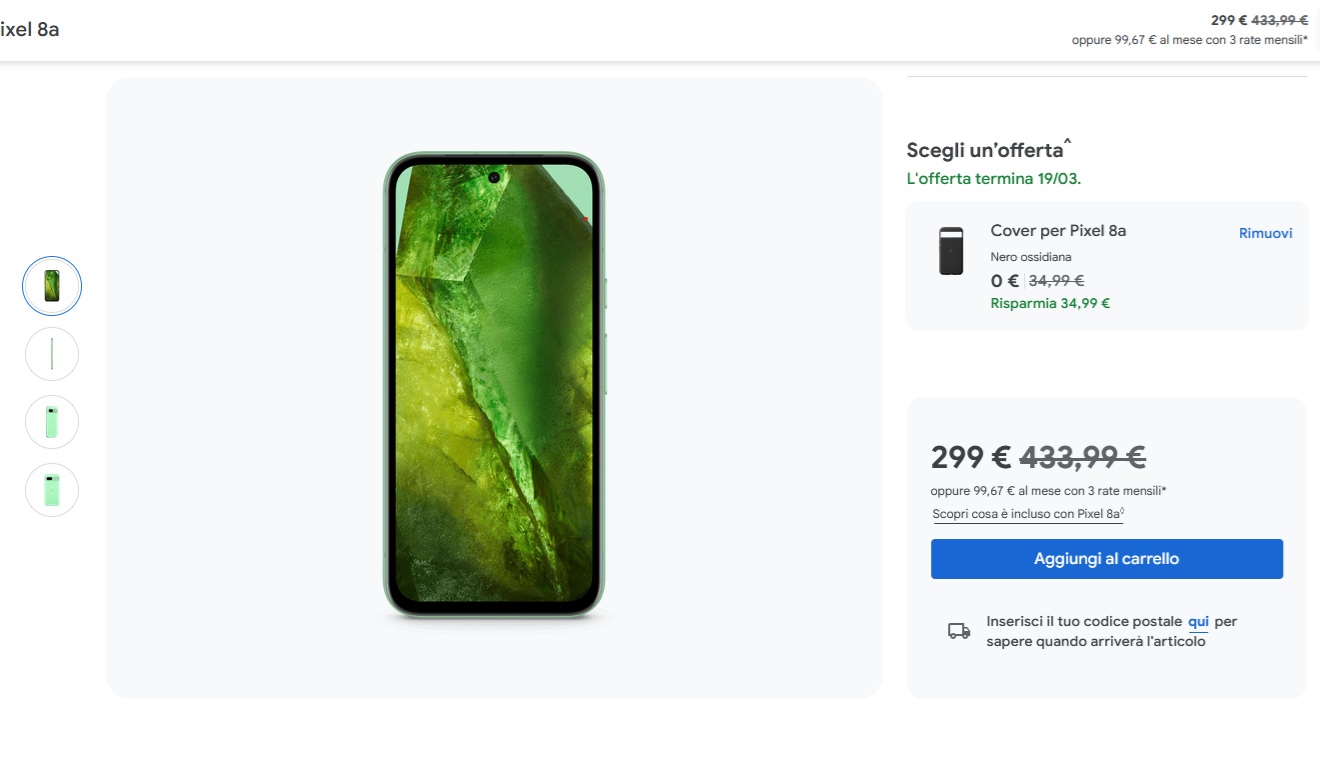This screenshot has width=1320, height=764.
Task: Click the delivery truck icon
Action: click(959, 631)
